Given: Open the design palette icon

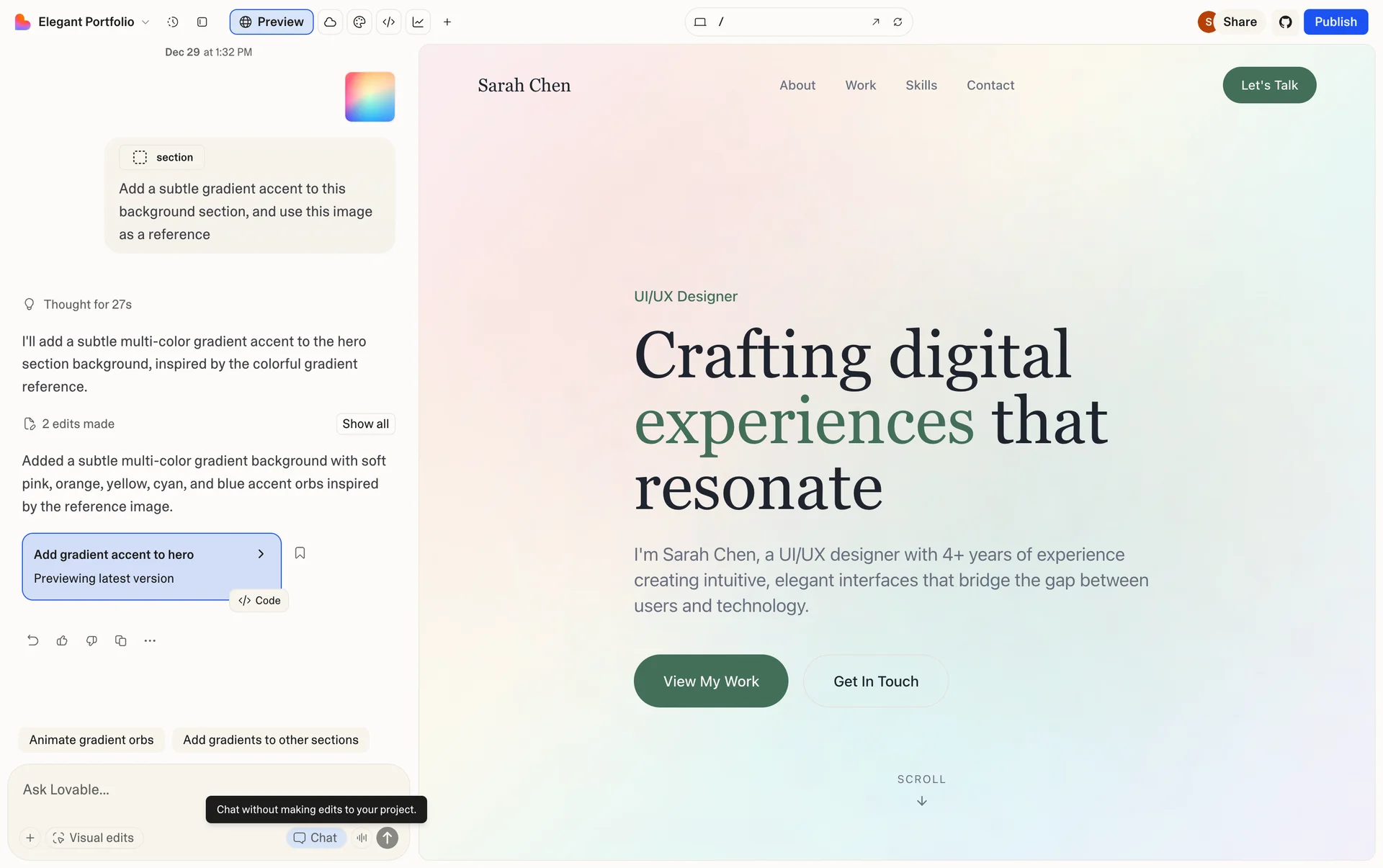Looking at the screenshot, I should point(359,22).
